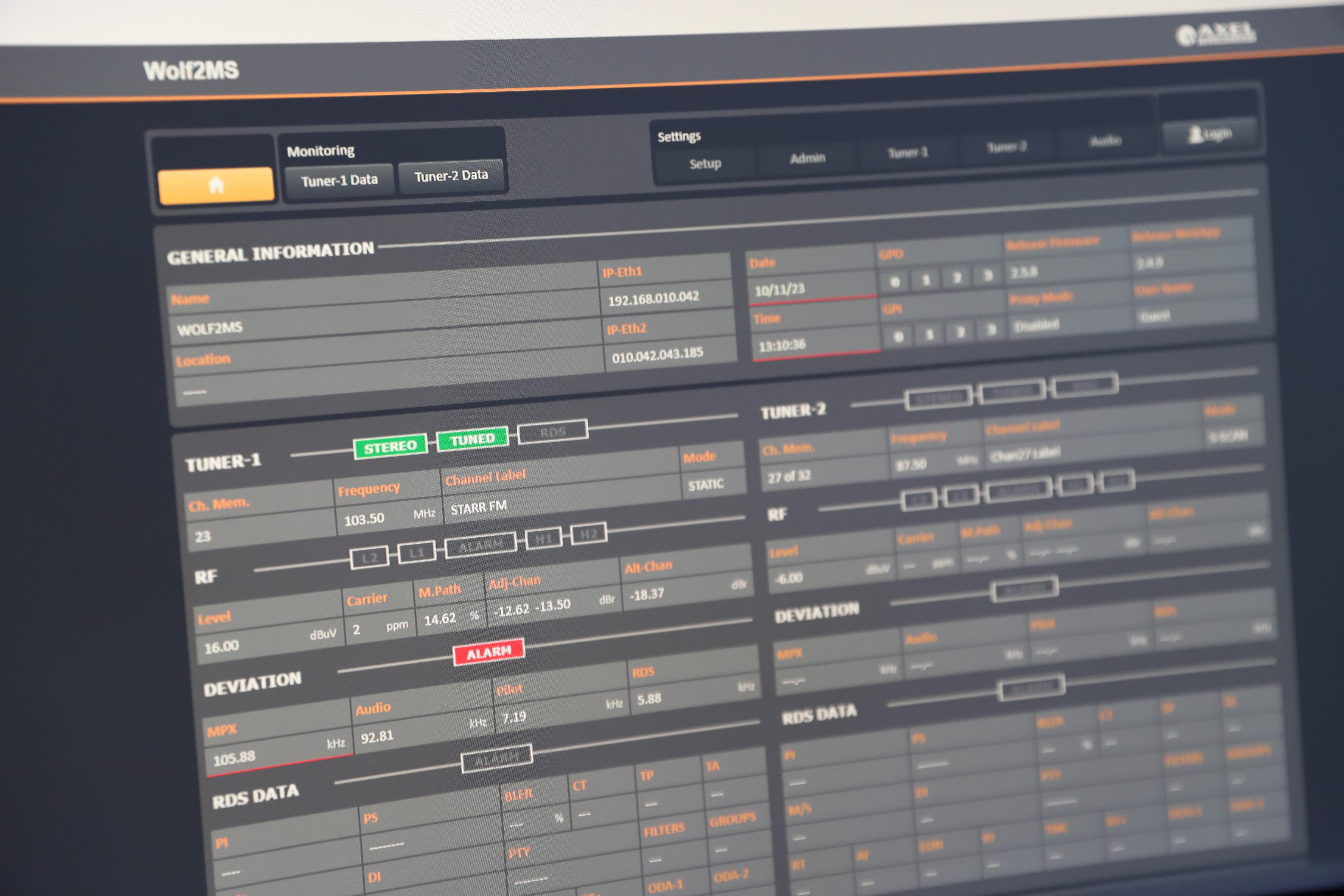Open the Audio settings tab

pyautogui.click(x=1106, y=141)
